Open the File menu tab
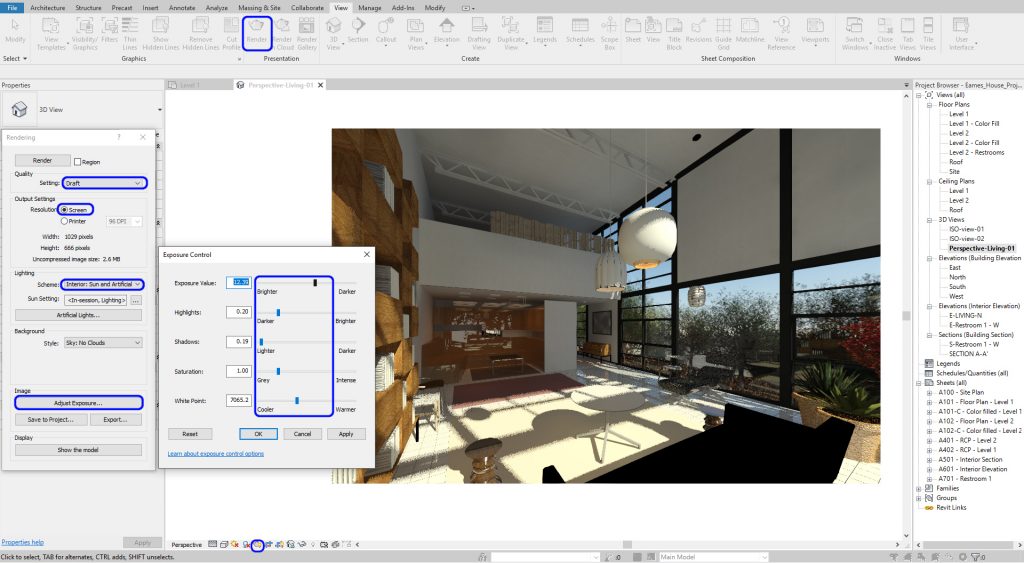The image size is (1024, 563). pyautogui.click(x=12, y=8)
